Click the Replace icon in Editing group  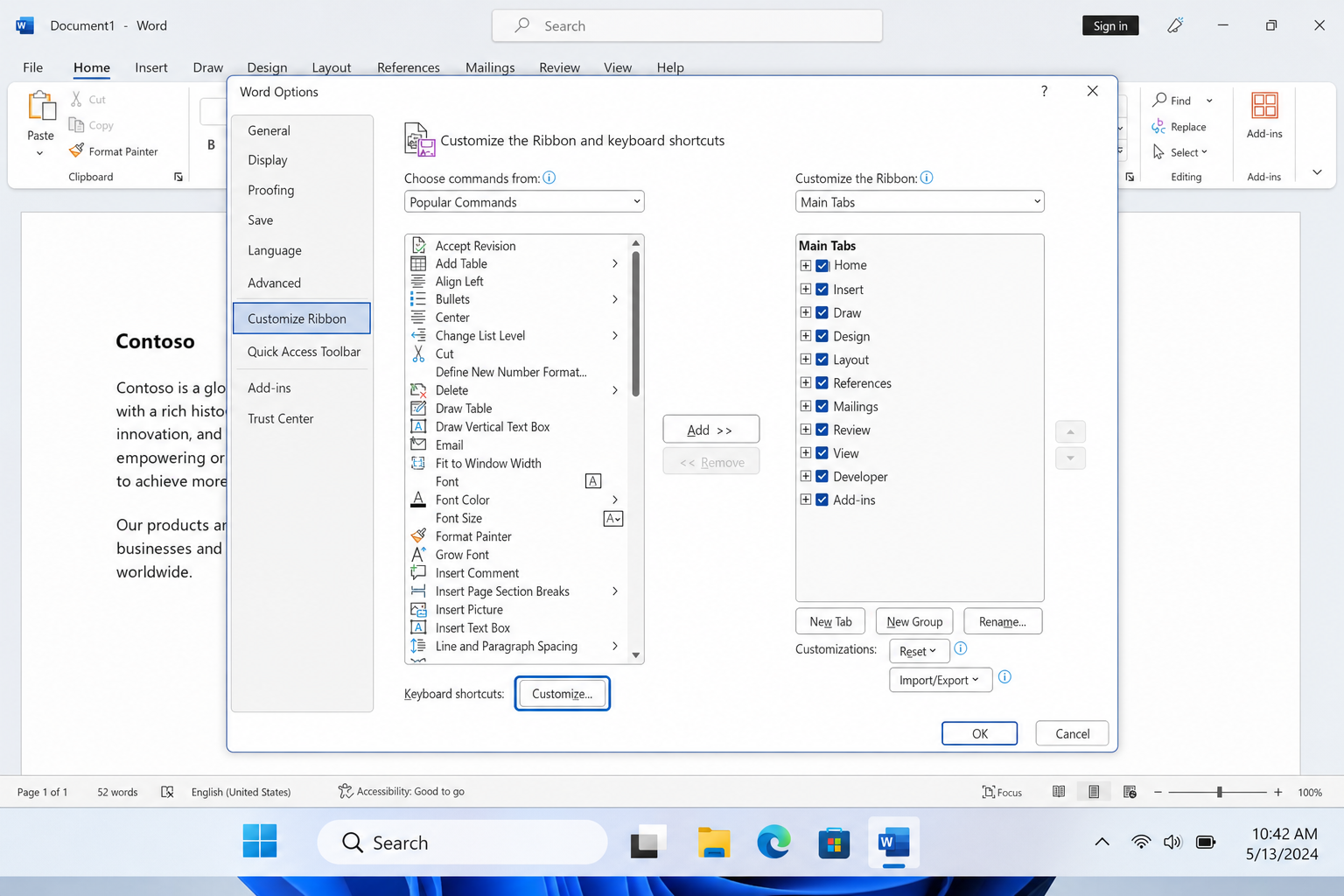point(1158,126)
